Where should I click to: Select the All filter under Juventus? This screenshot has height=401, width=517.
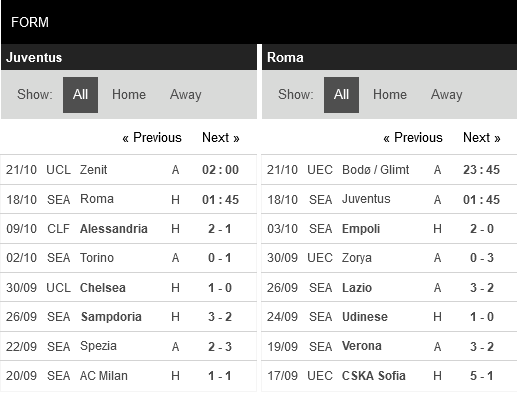pos(80,95)
